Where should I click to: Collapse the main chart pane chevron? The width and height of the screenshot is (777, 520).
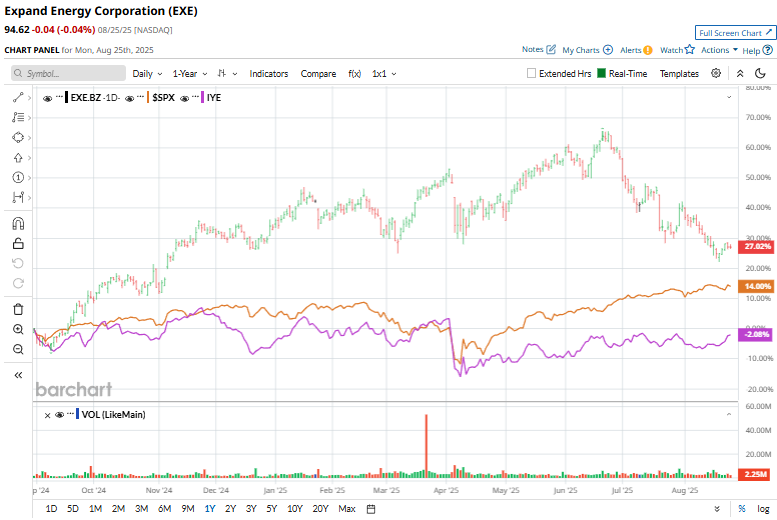pos(729,97)
